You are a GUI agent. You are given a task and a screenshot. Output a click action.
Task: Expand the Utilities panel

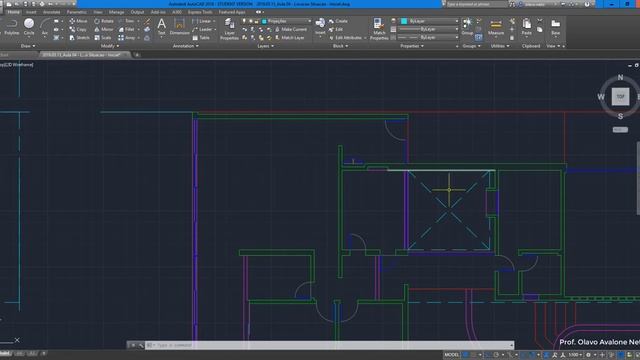click(x=500, y=46)
